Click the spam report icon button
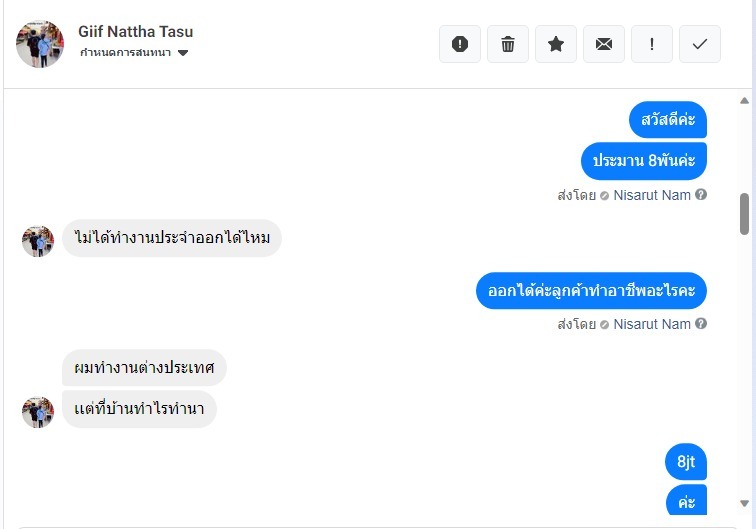756x529 pixels. 460,44
